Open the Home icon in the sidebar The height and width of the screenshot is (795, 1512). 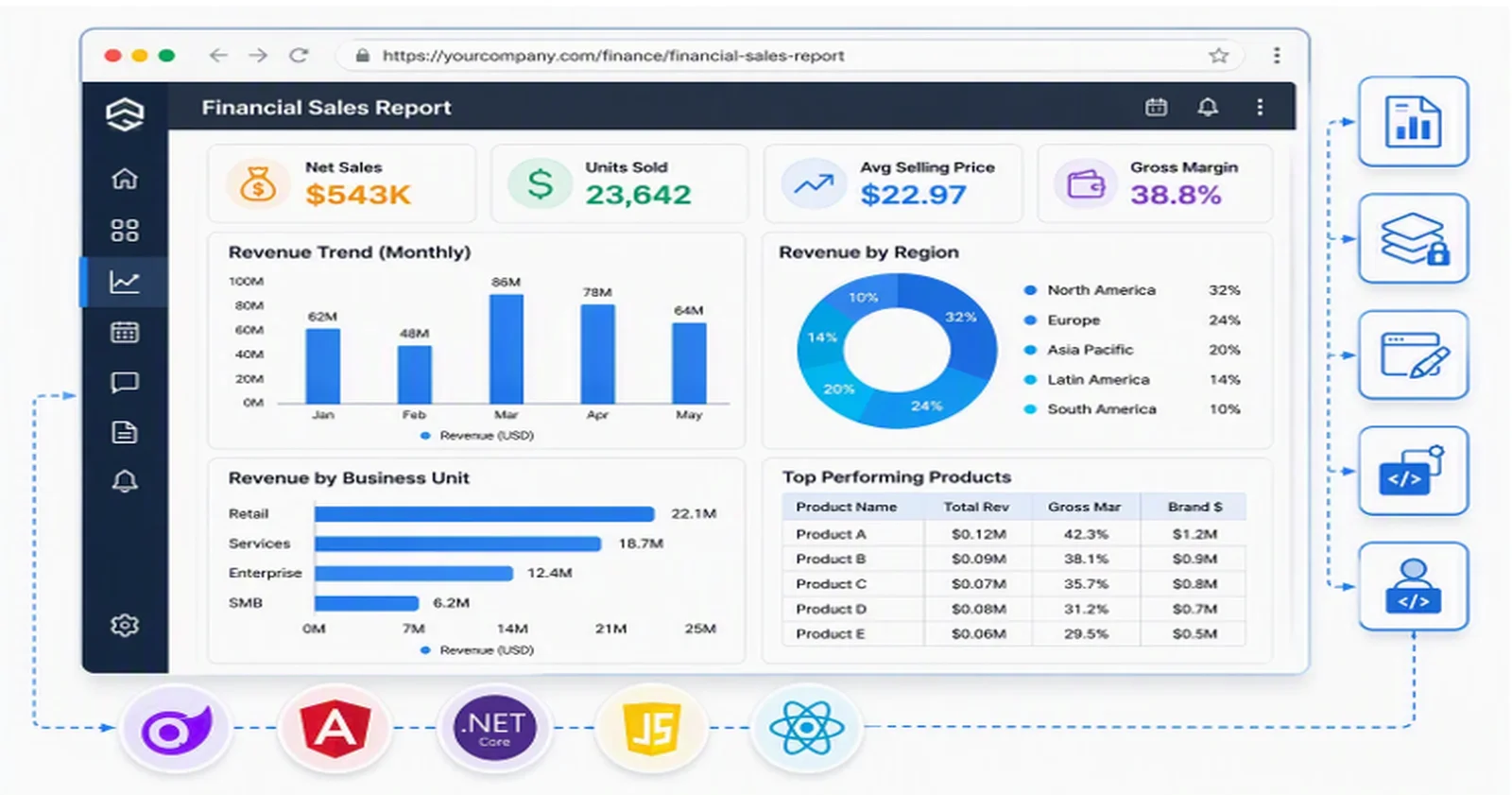(x=125, y=179)
